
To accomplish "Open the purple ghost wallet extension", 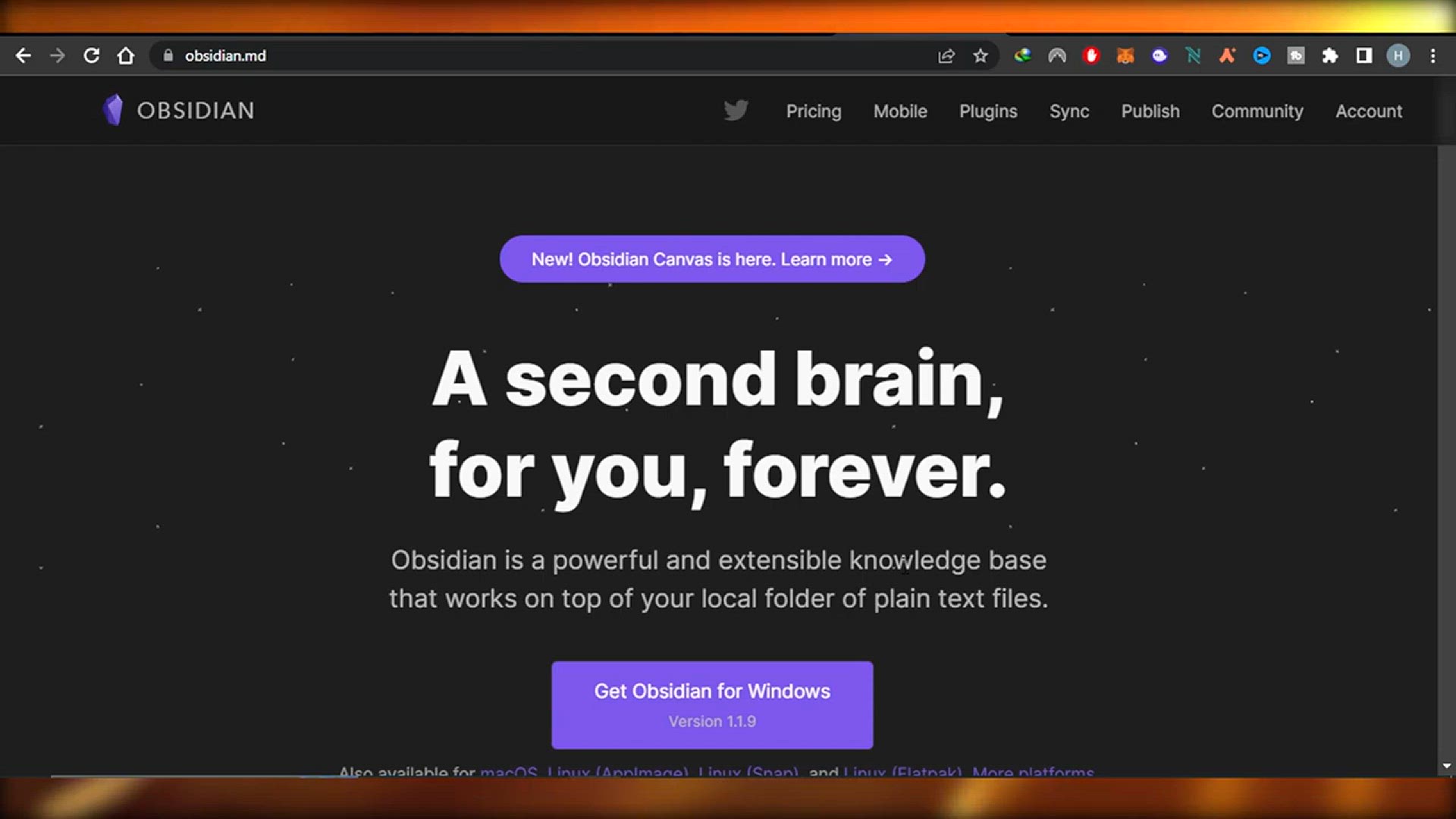I will pyautogui.click(x=1159, y=55).
